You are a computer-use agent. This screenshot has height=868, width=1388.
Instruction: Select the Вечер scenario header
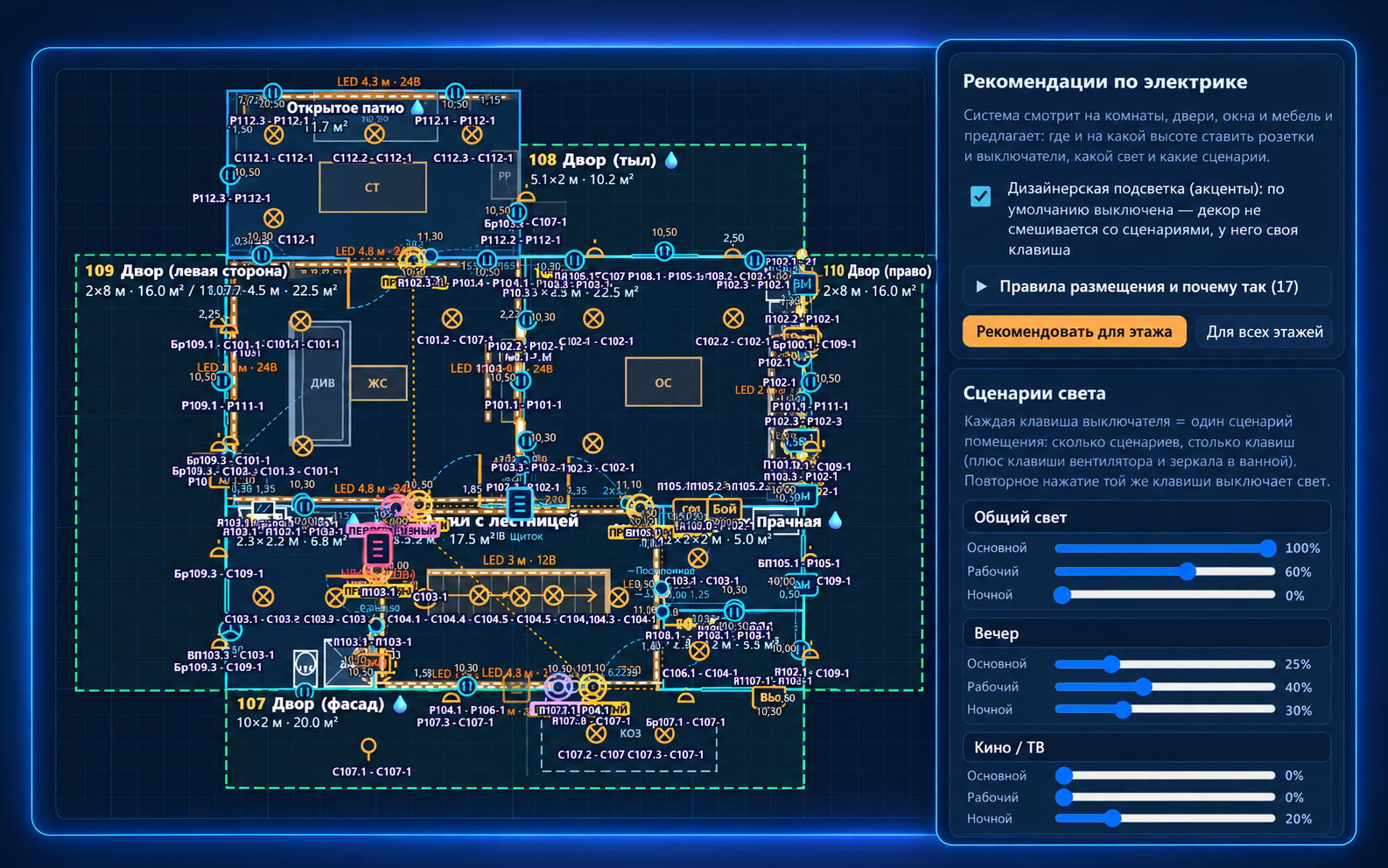pos(1146,633)
